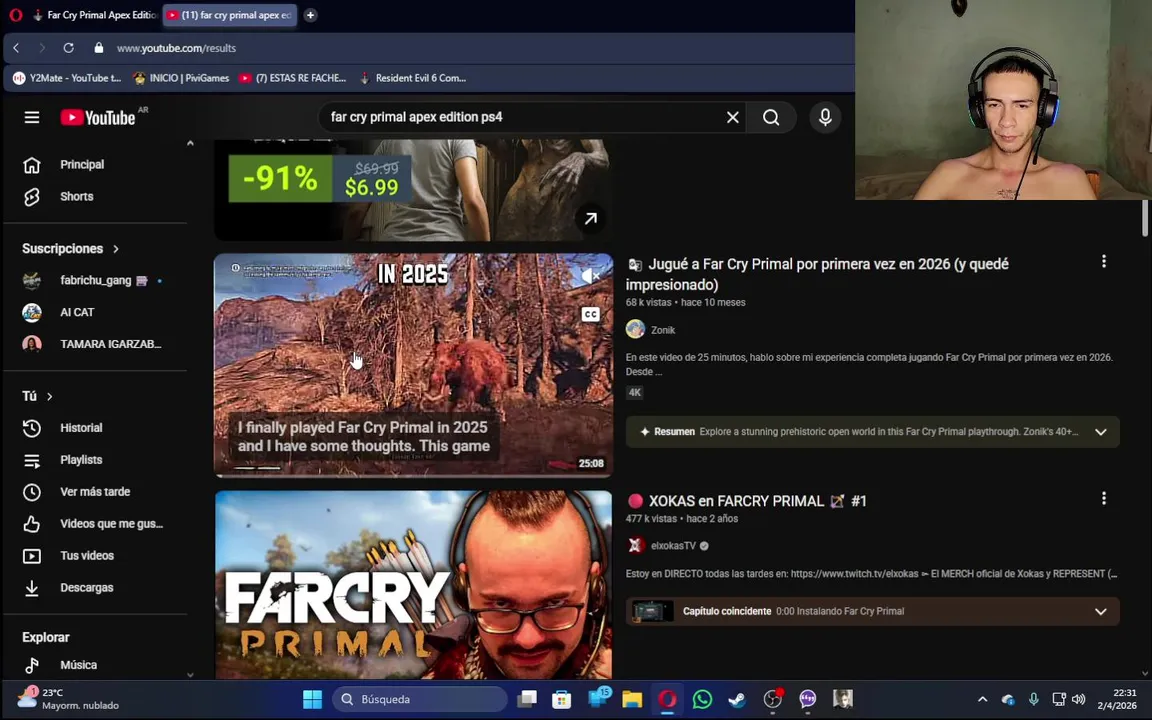Open WhatsApp from taskbar
Viewport: 1152px width, 720px height.
tap(702, 699)
